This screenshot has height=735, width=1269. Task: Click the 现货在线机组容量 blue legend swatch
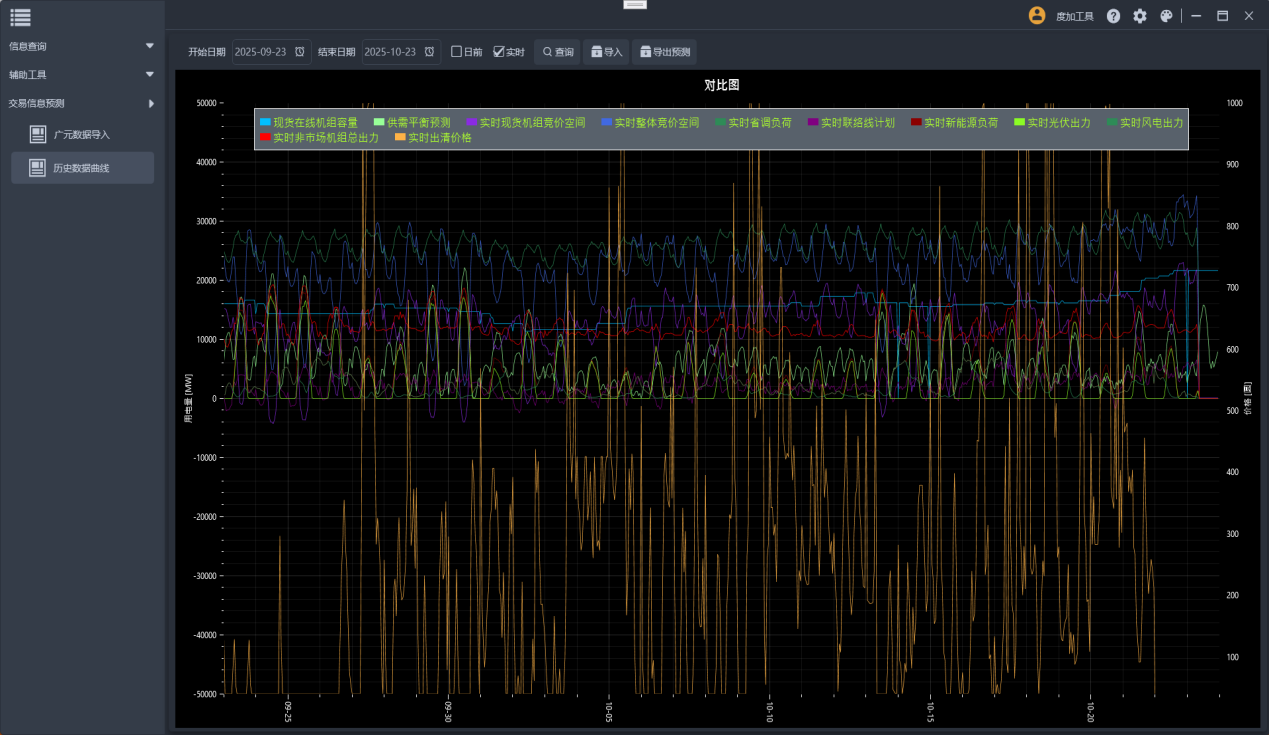pos(265,122)
